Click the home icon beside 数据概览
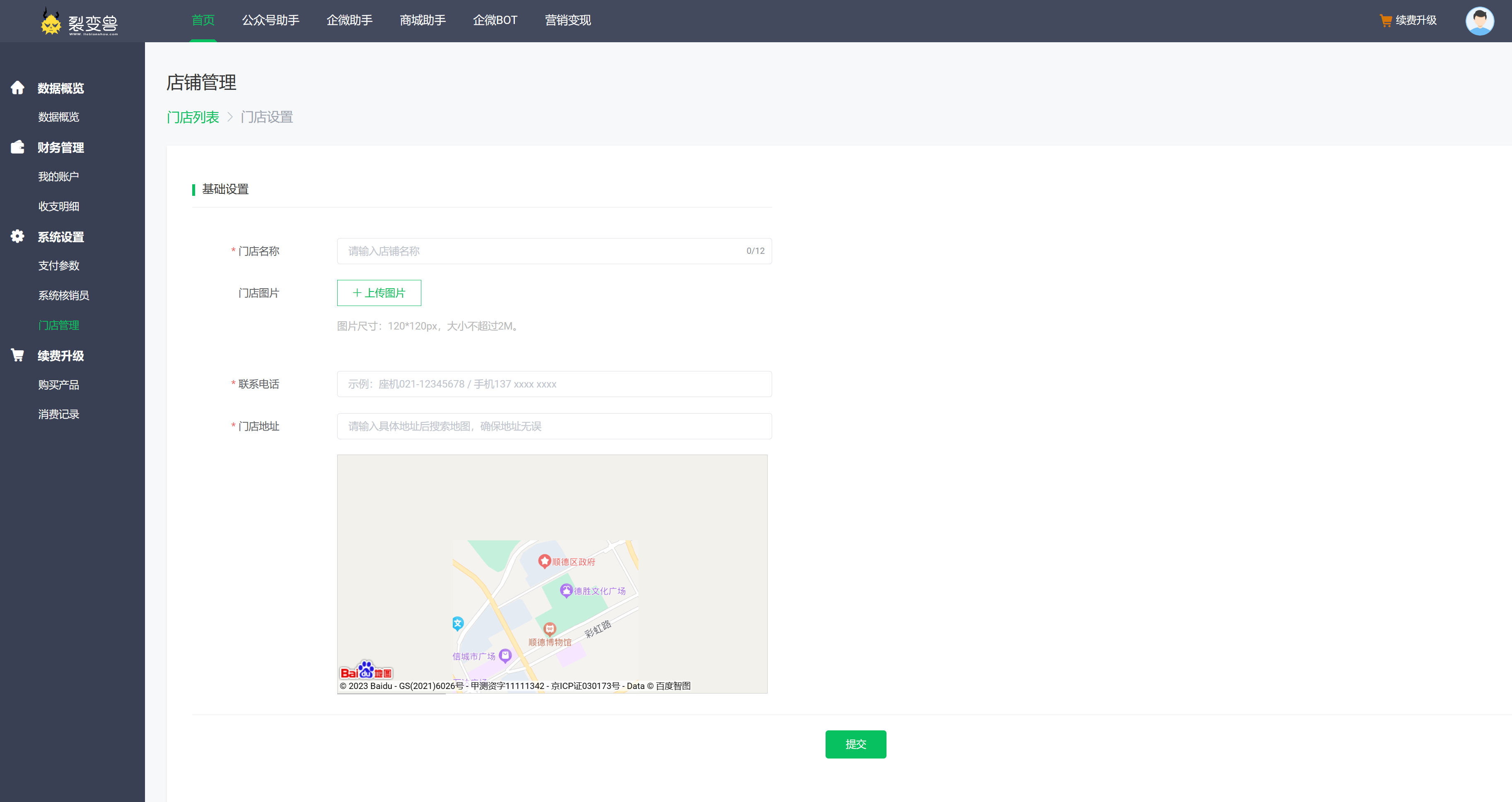 [x=18, y=88]
